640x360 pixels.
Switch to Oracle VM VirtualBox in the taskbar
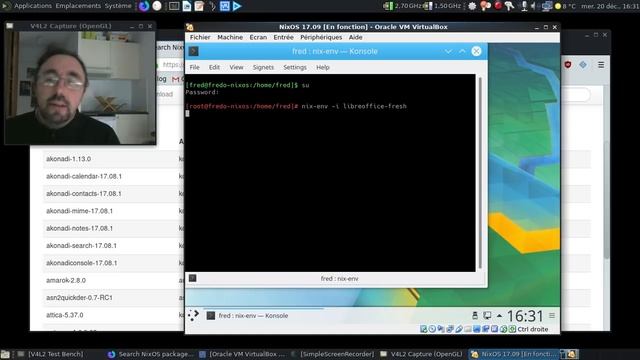click(x=242, y=354)
